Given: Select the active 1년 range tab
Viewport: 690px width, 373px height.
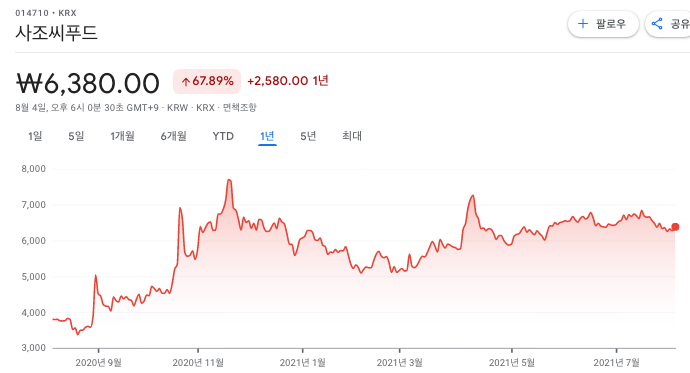Looking at the screenshot, I should pyautogui.click(x=267, y=136).
